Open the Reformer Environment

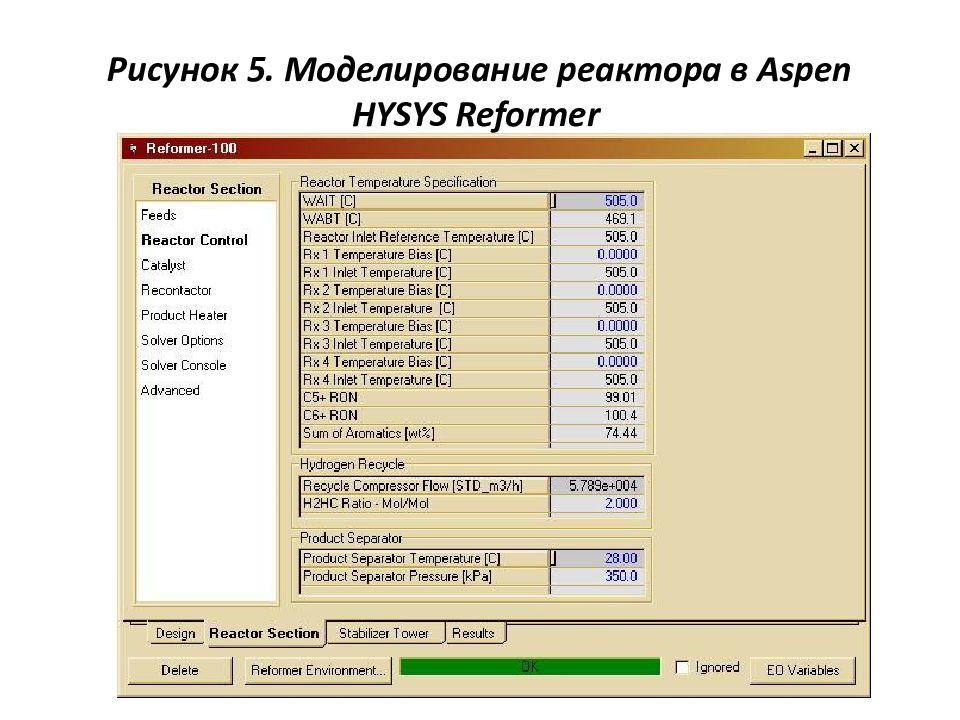(x=318, y=670)
